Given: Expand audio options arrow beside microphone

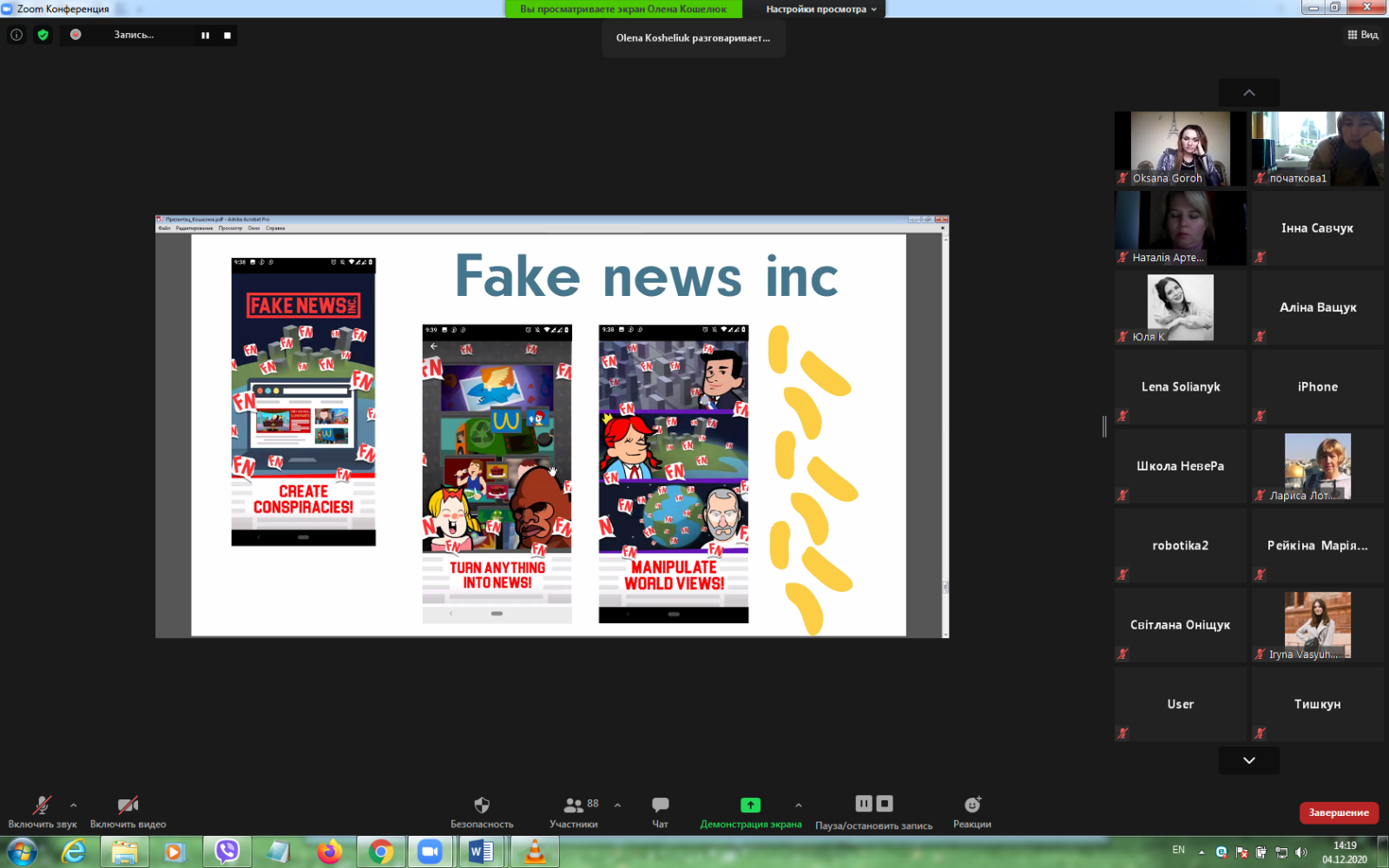Looking at the screenshot, I should (x=74, y=806).
